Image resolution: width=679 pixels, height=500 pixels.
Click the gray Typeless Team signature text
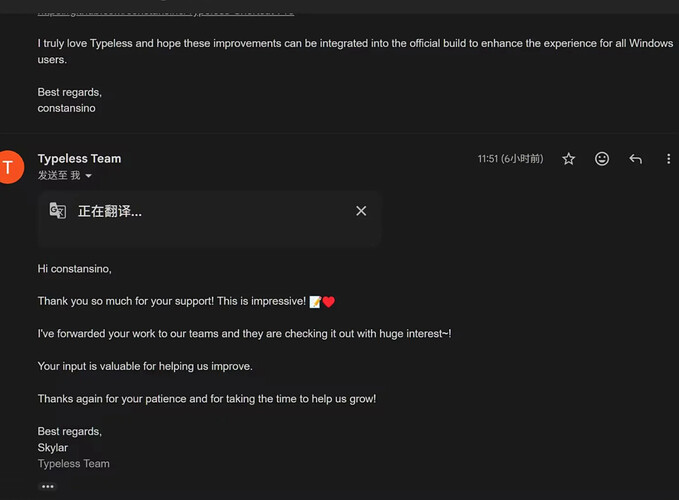[74, 464]
